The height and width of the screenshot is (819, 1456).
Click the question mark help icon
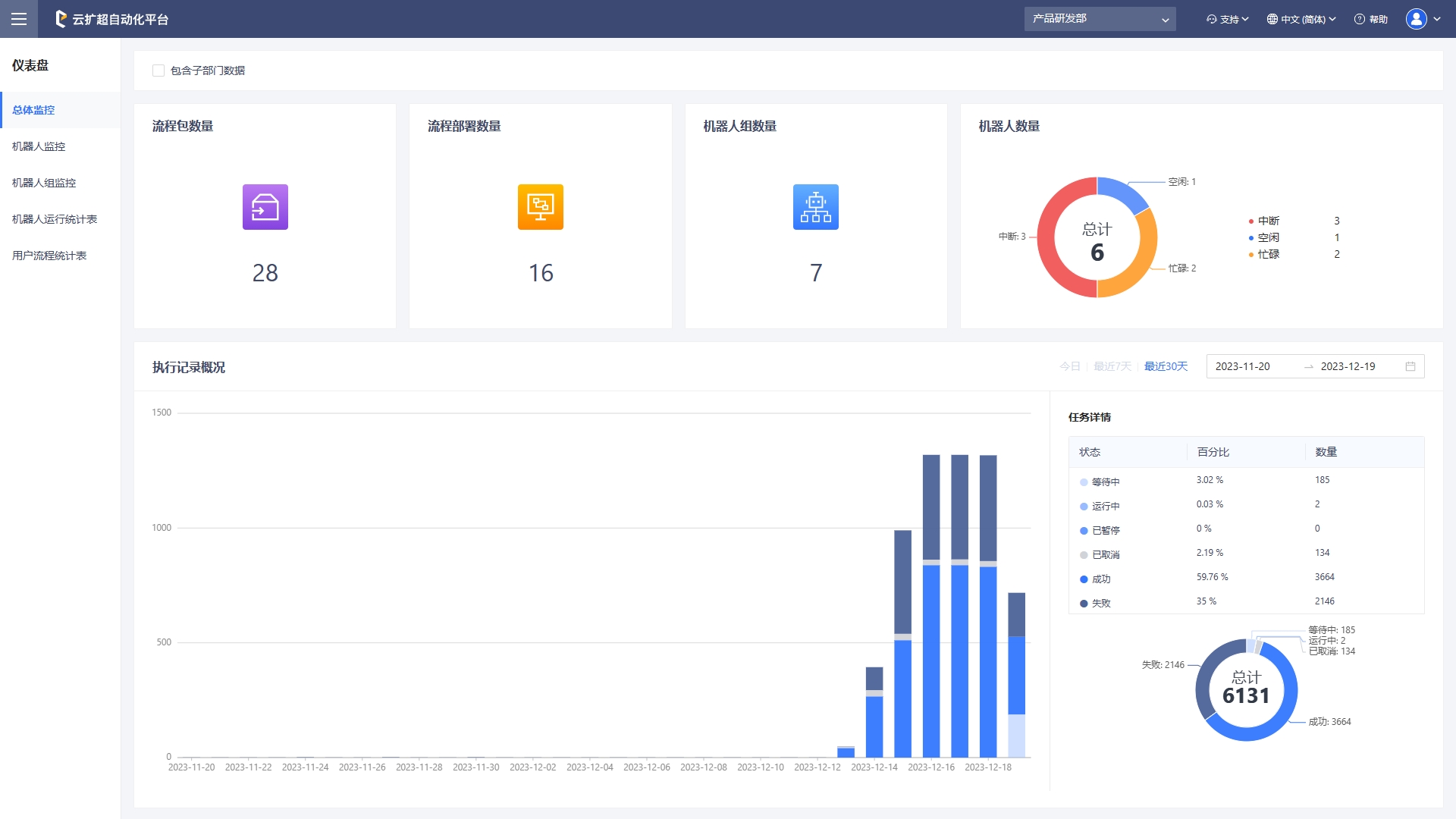point(1360,19)
